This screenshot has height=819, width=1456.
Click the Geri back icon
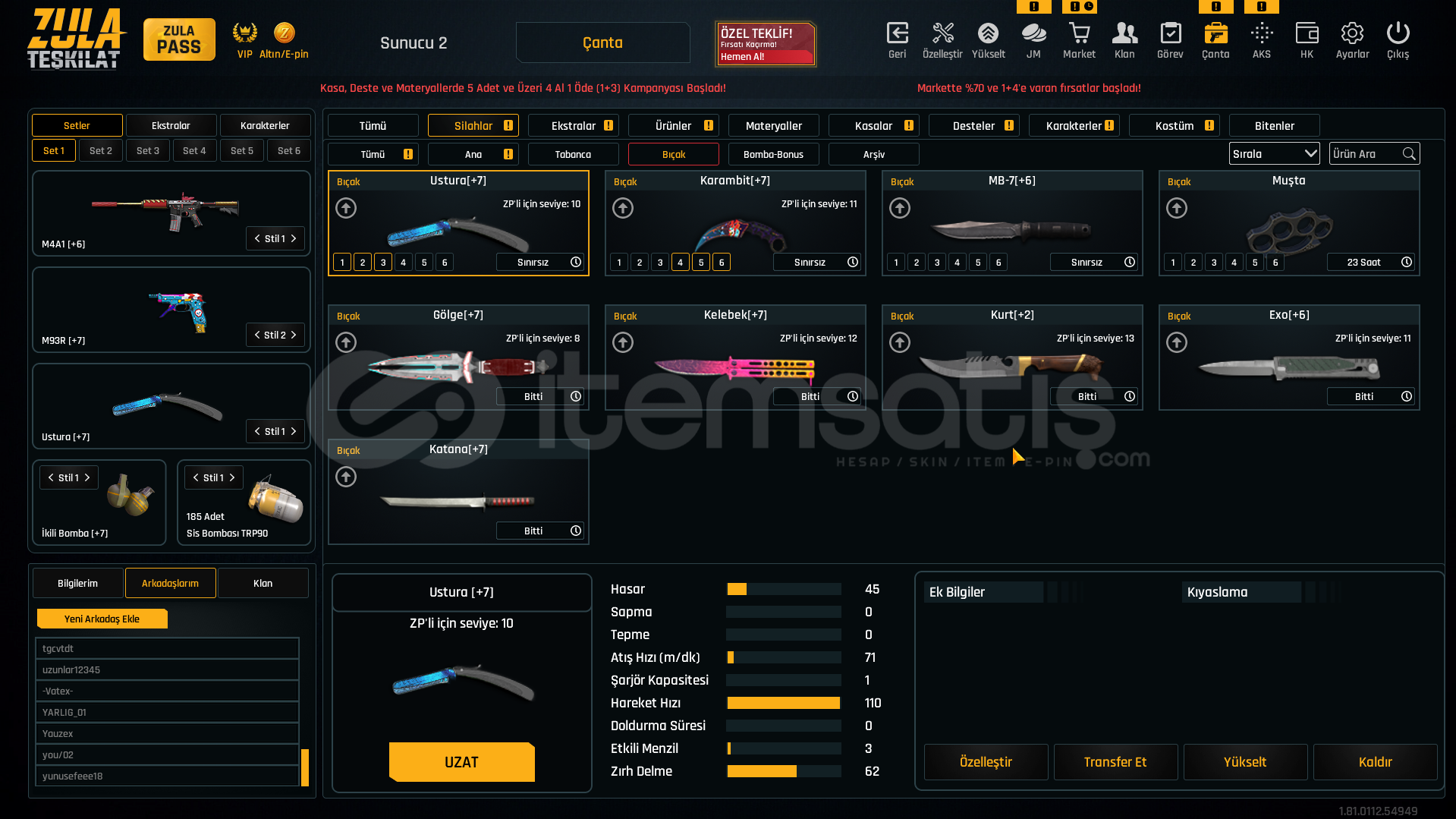pos(898,33)
